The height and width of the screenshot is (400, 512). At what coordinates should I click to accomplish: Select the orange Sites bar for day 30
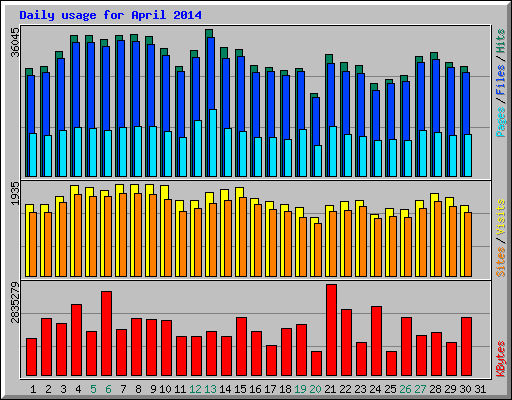tap(468, 244)
